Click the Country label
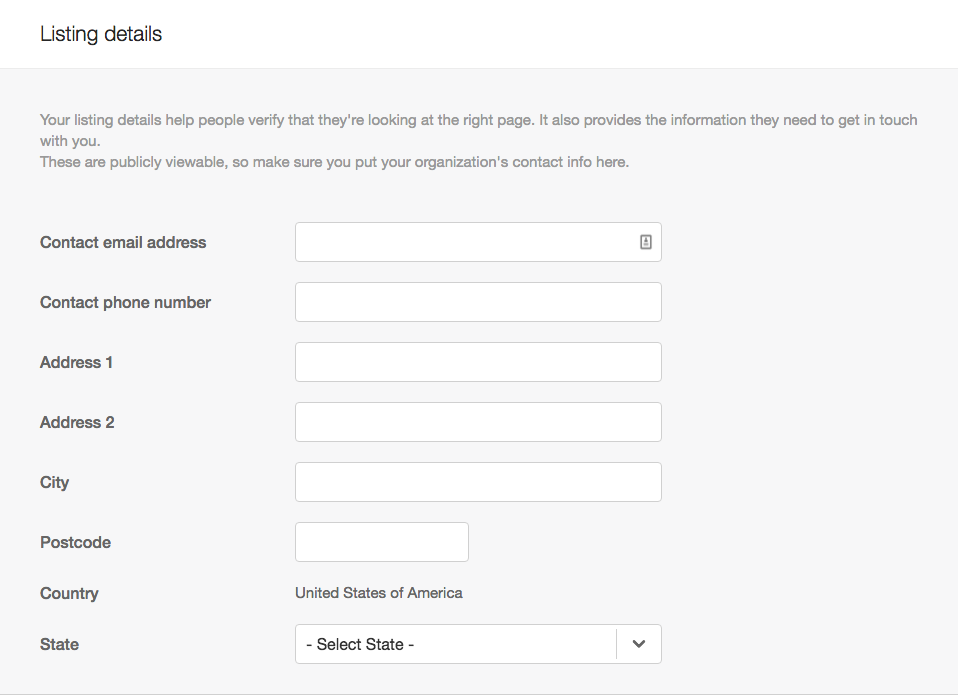 point(69,593)
